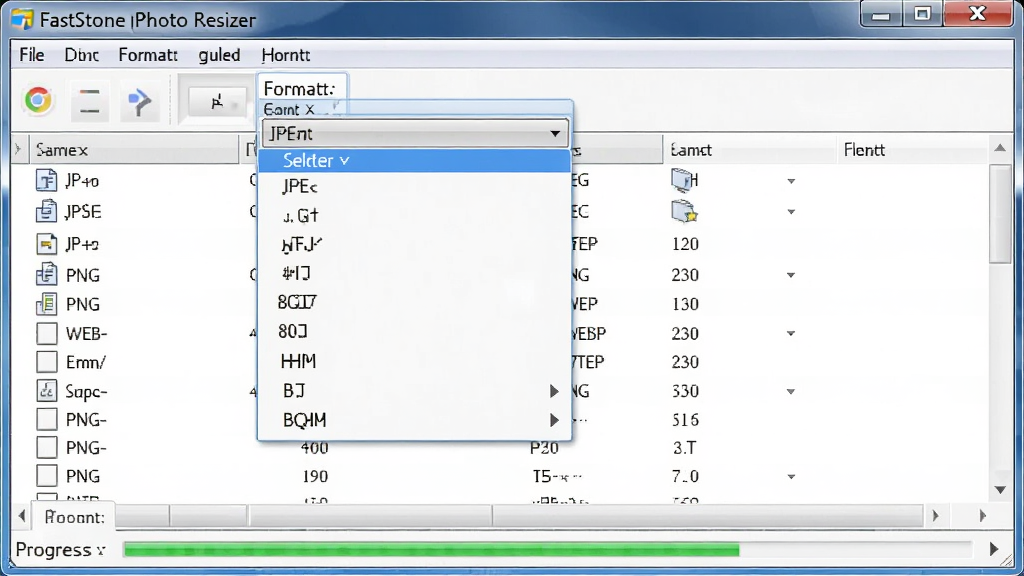This screenshot has width=1024, height=576.
Task: Click the far-right horizontal scroll arrow
Action: click(x=982, y=516)
